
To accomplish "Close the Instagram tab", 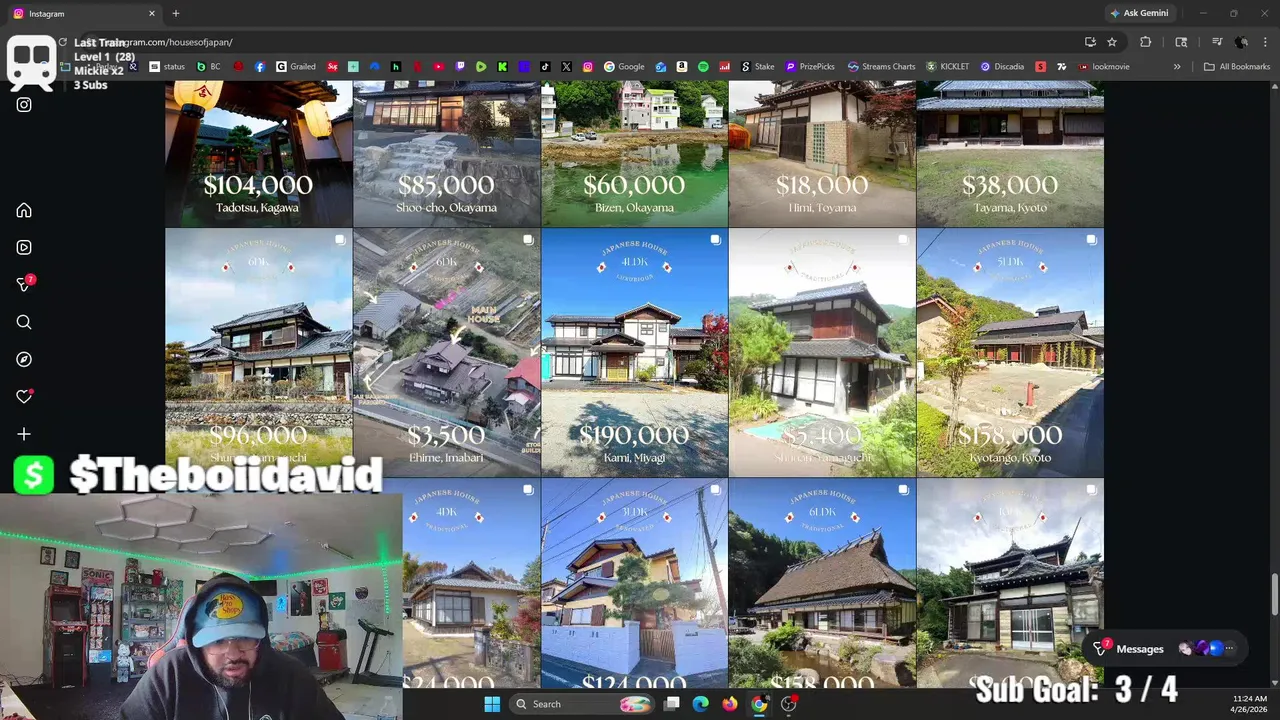I will coord(152,14).
